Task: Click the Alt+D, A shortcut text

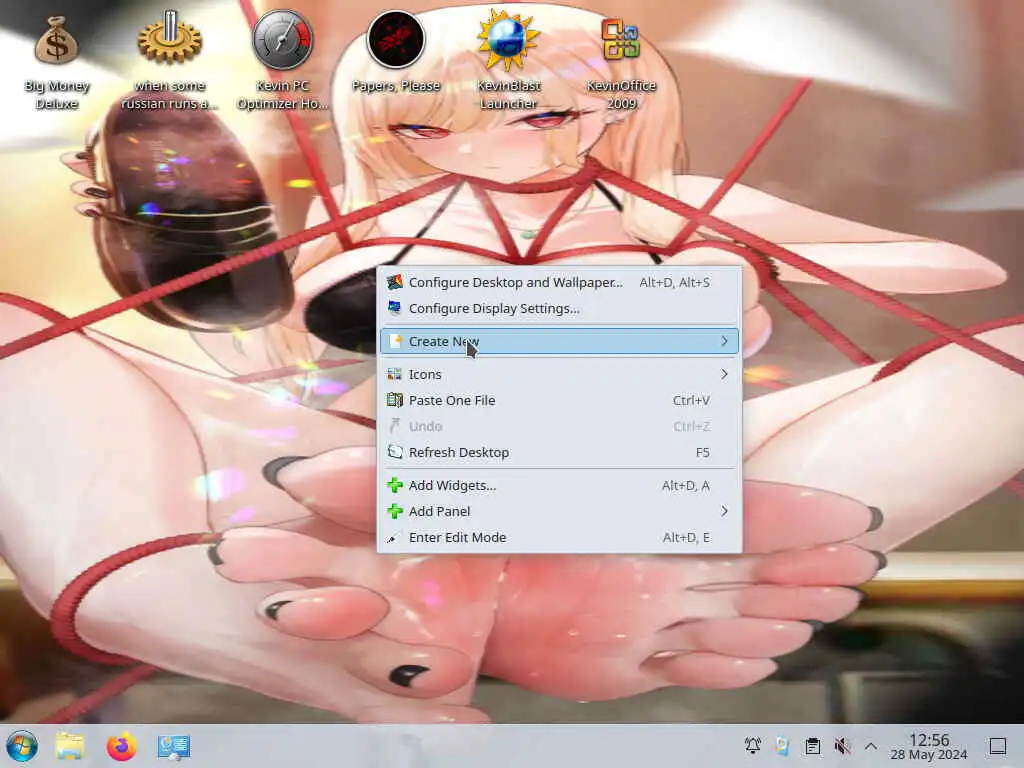Action: click(686, 485)
